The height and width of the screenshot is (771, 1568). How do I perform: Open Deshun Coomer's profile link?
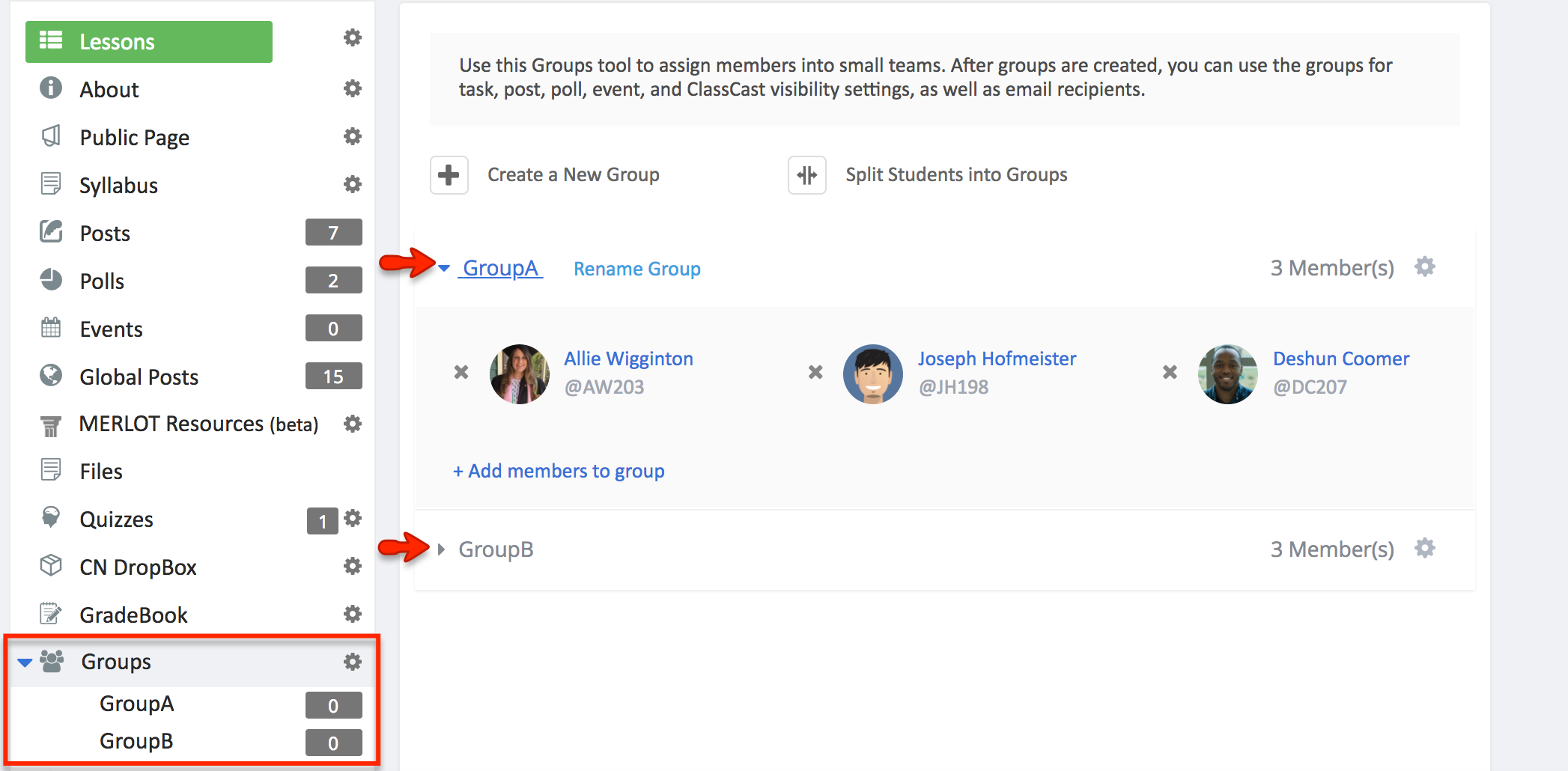click(1341, 359)
